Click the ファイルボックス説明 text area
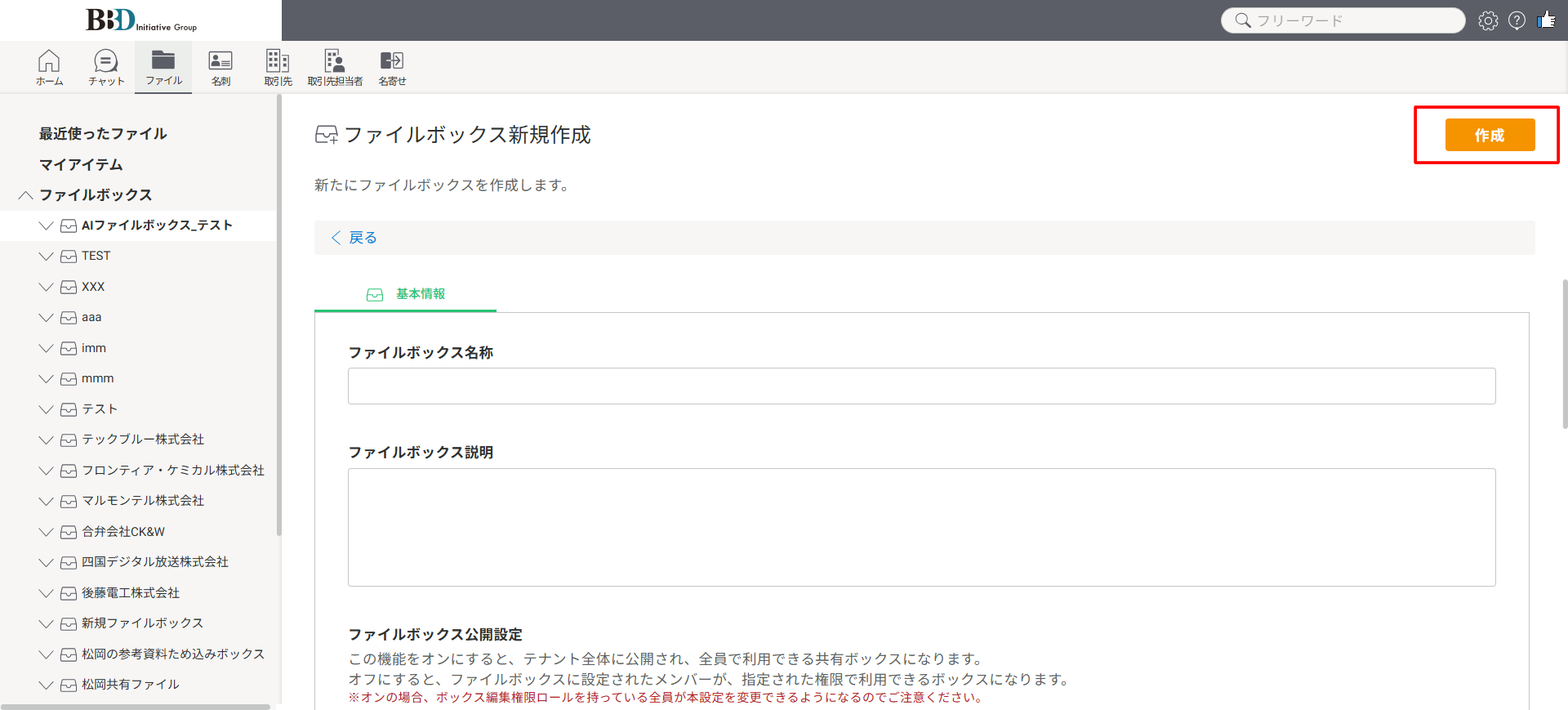Viewport: 1568px width, 710px height. point(921,527)
